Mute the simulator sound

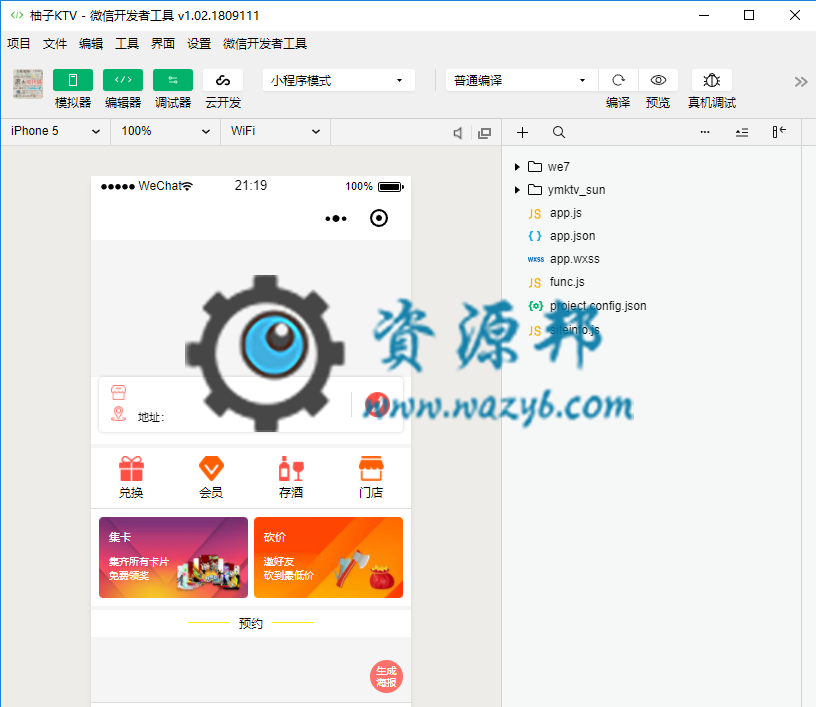[x=457, y=133]
